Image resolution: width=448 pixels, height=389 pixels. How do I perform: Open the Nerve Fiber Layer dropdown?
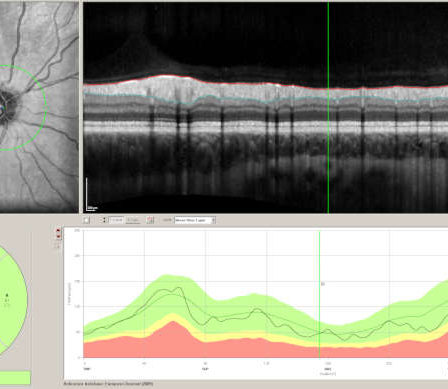point(195,220)
